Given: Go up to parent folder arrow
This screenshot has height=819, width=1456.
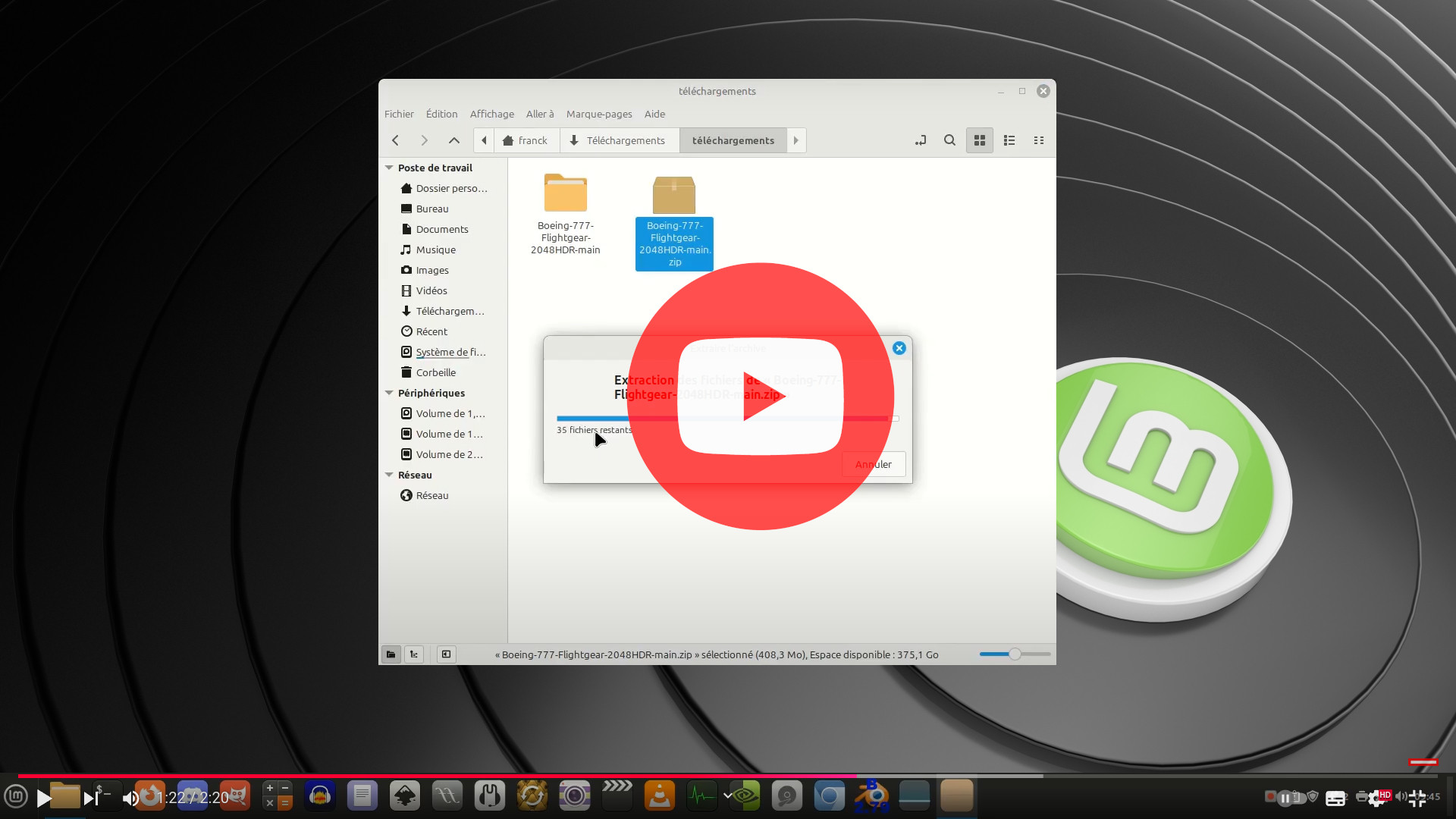Looking at the screenshot, I should point(453,140).
